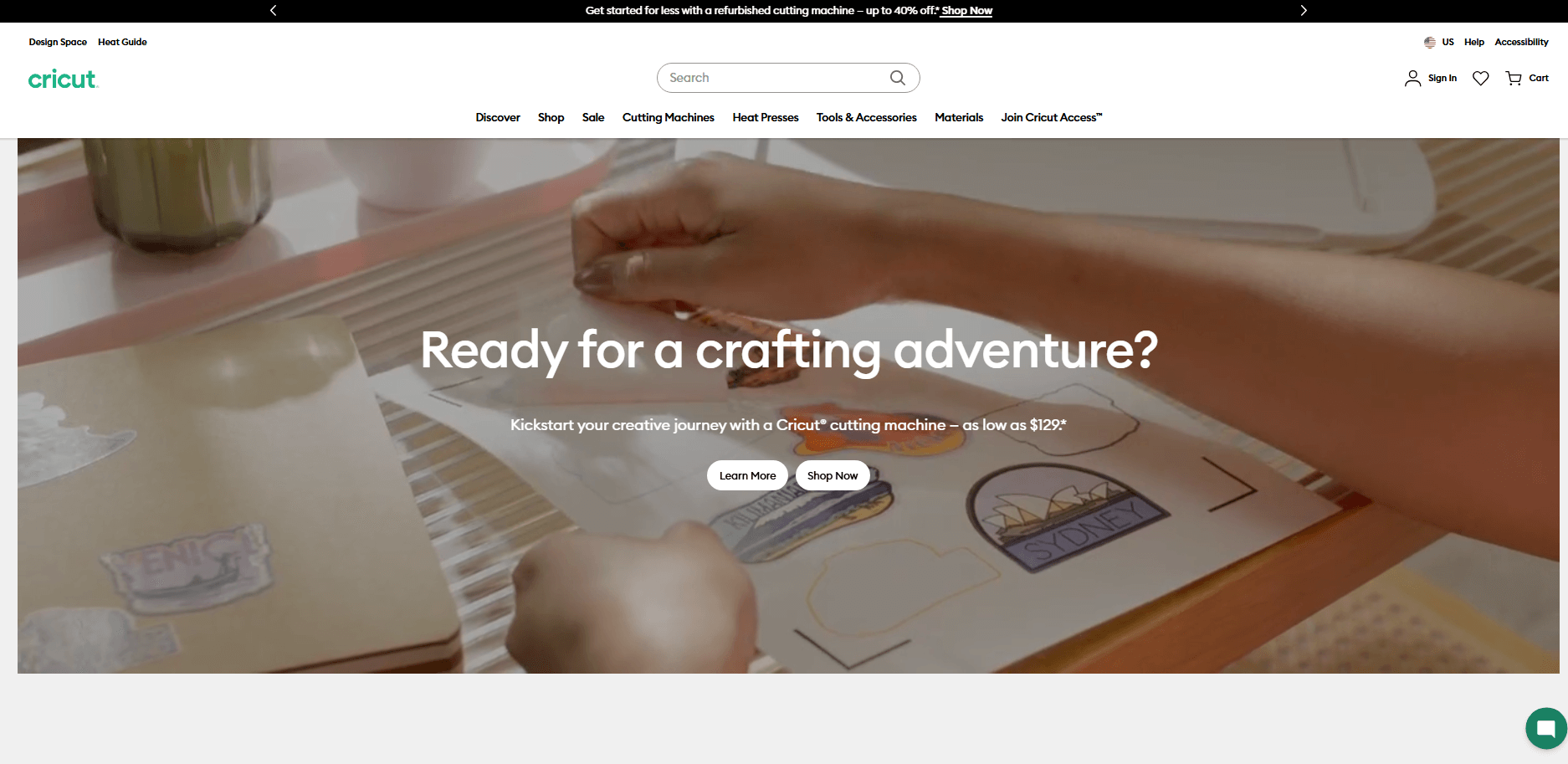Open the Design Space link
The image size is (1568, 764).
[x=58, y=42]
